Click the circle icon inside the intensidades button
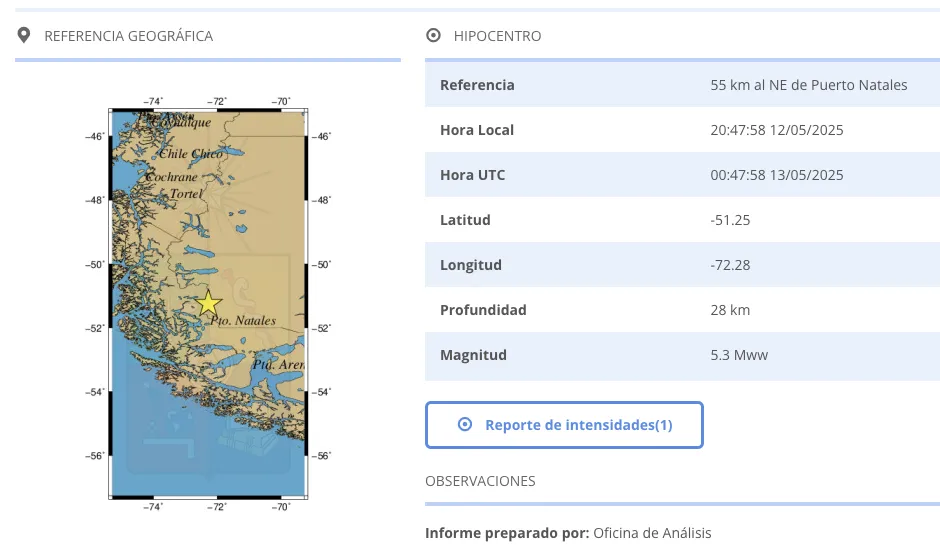The width and height of the screenshot is (940, 556). point(464,425)
